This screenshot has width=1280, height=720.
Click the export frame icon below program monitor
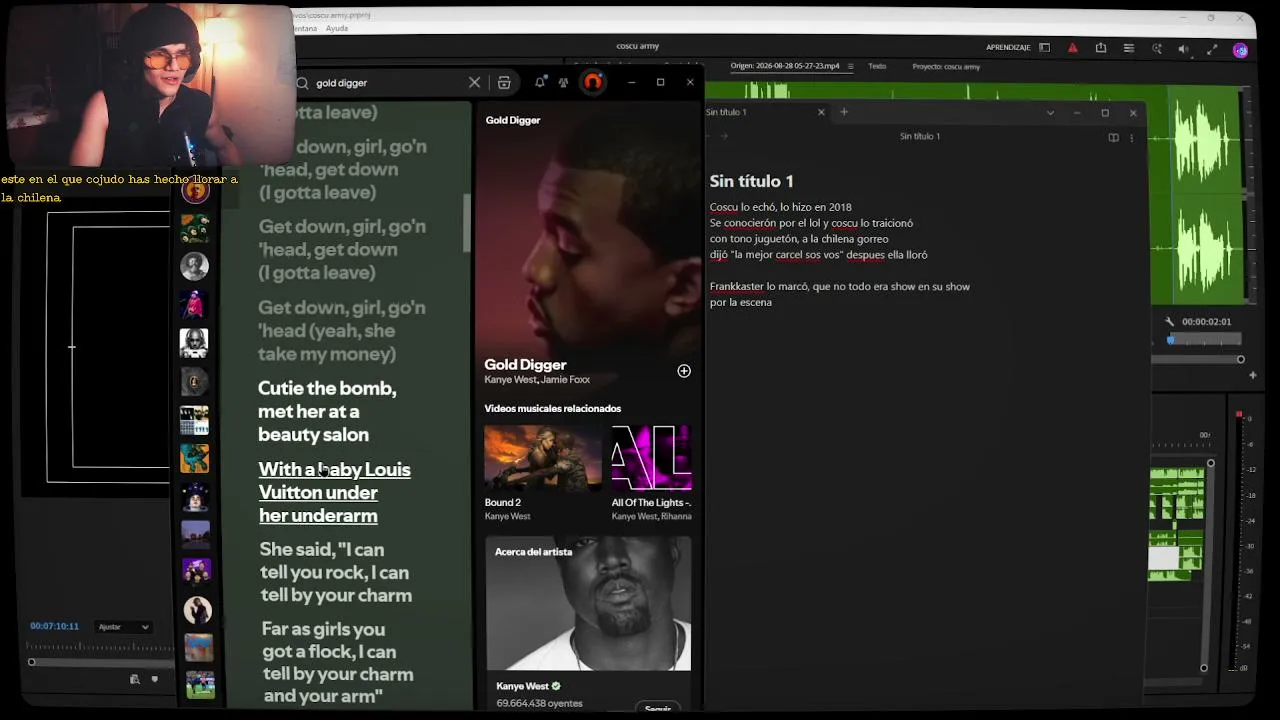[135, 680]
